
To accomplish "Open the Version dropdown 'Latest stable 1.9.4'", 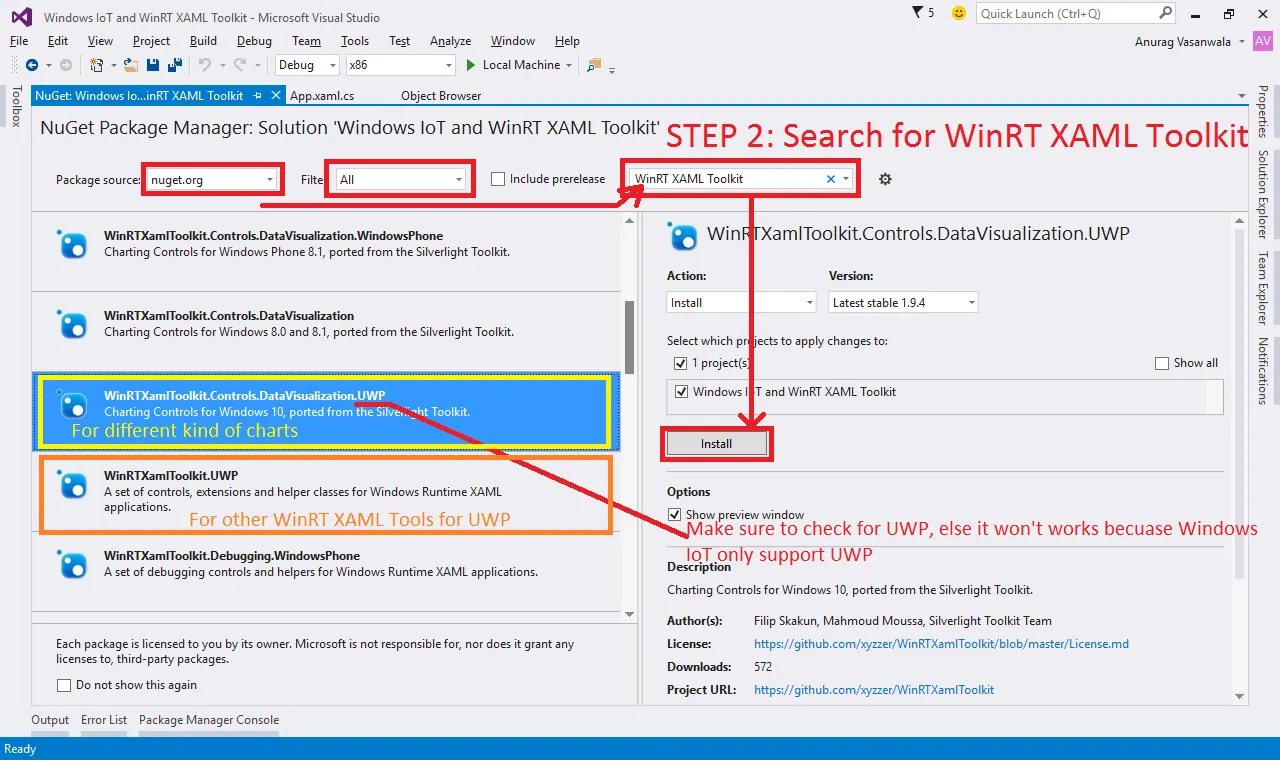I will [903, 302].
